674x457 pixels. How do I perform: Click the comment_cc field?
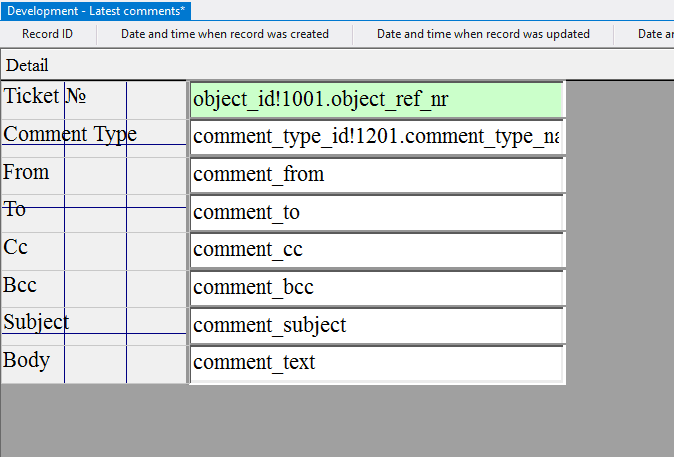click(x=376, y=250)
